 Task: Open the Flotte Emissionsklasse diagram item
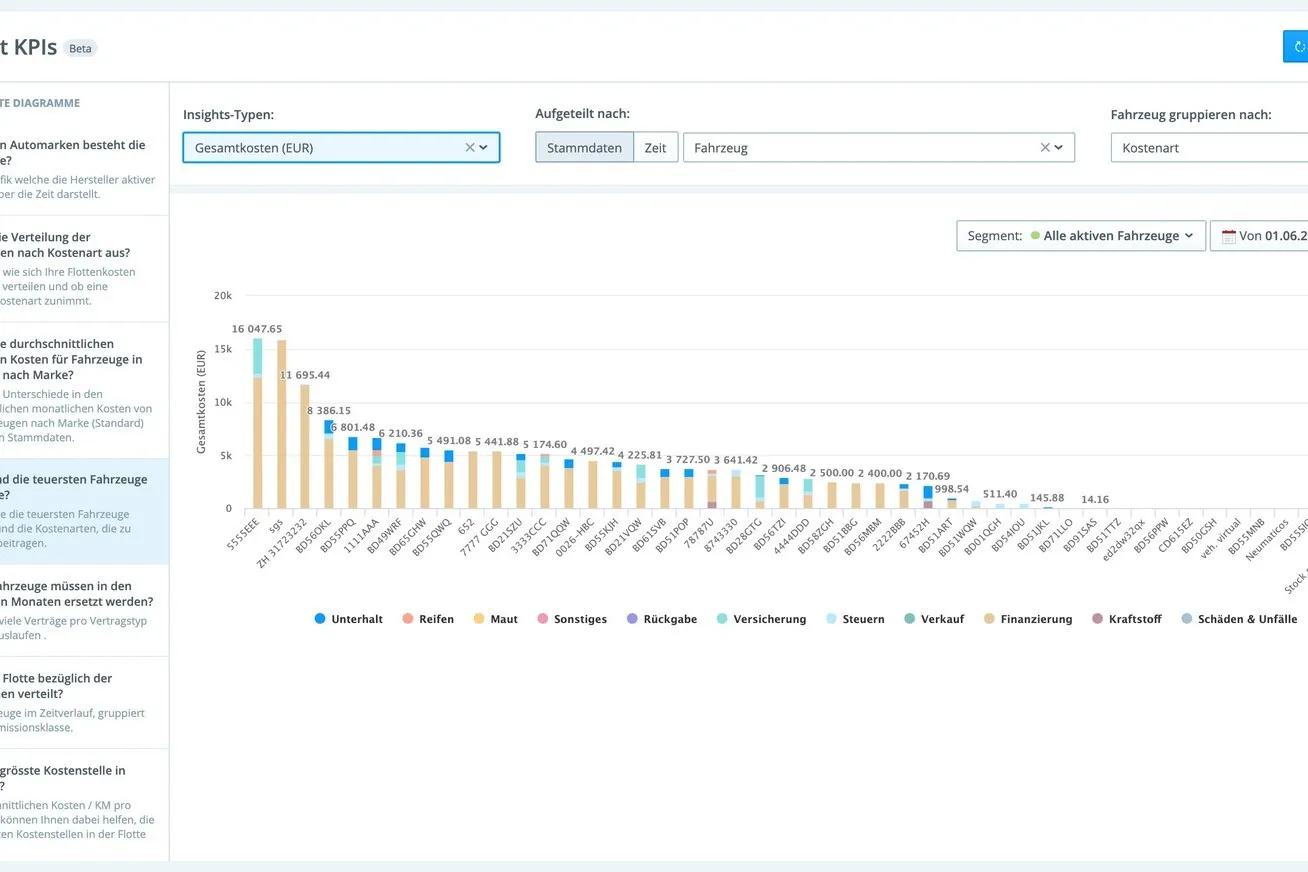tap(84, 702)
